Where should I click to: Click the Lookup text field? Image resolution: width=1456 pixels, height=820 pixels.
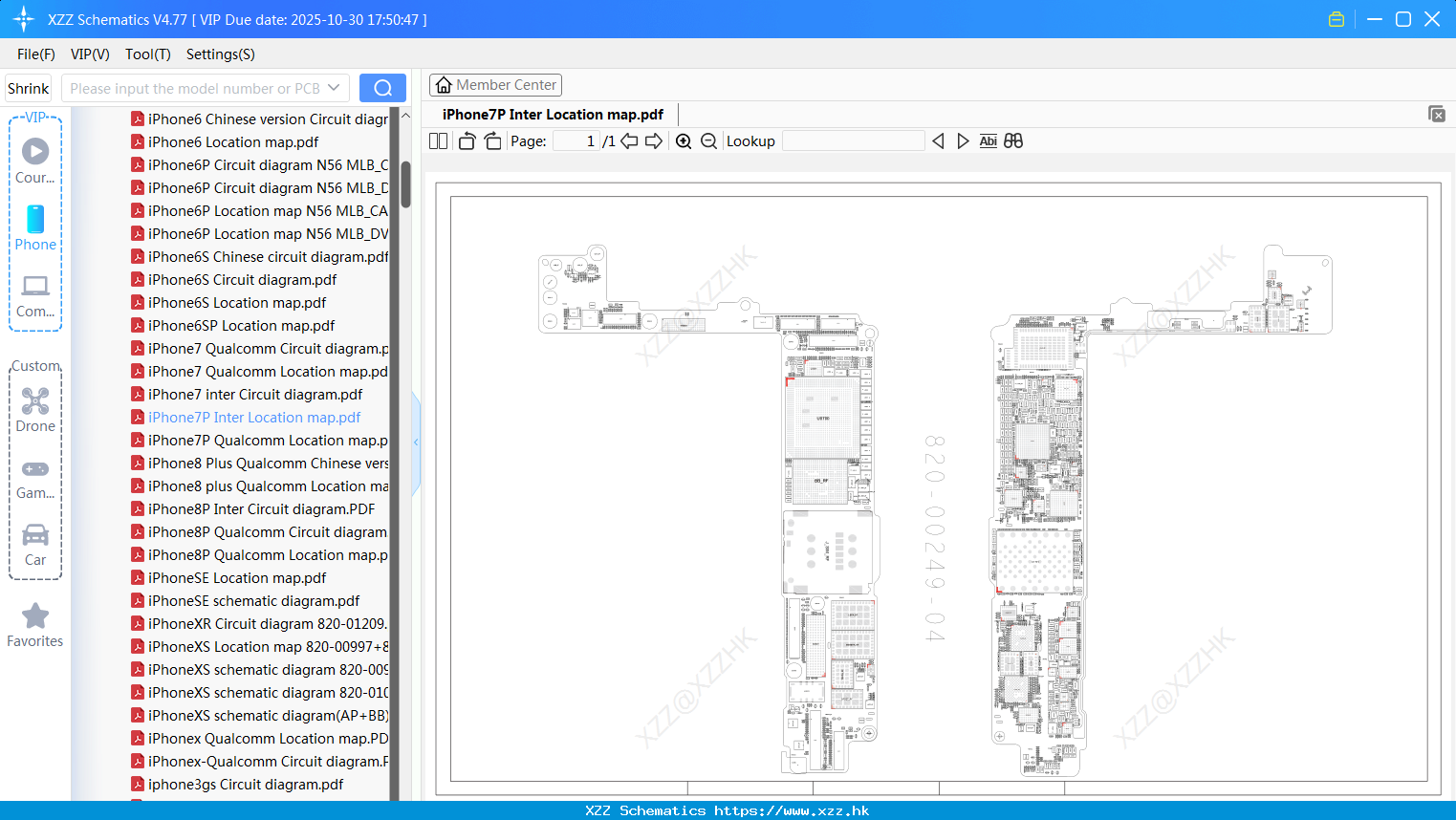click(854, 141)
